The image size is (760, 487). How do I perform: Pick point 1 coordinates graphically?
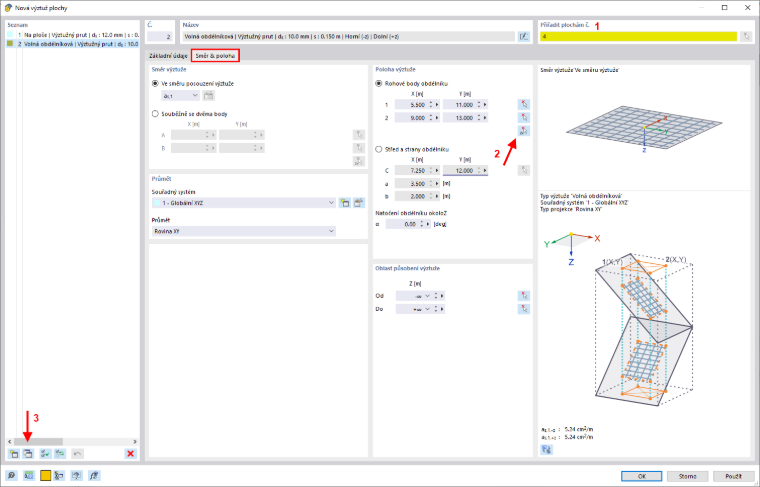tap(523, 105)
